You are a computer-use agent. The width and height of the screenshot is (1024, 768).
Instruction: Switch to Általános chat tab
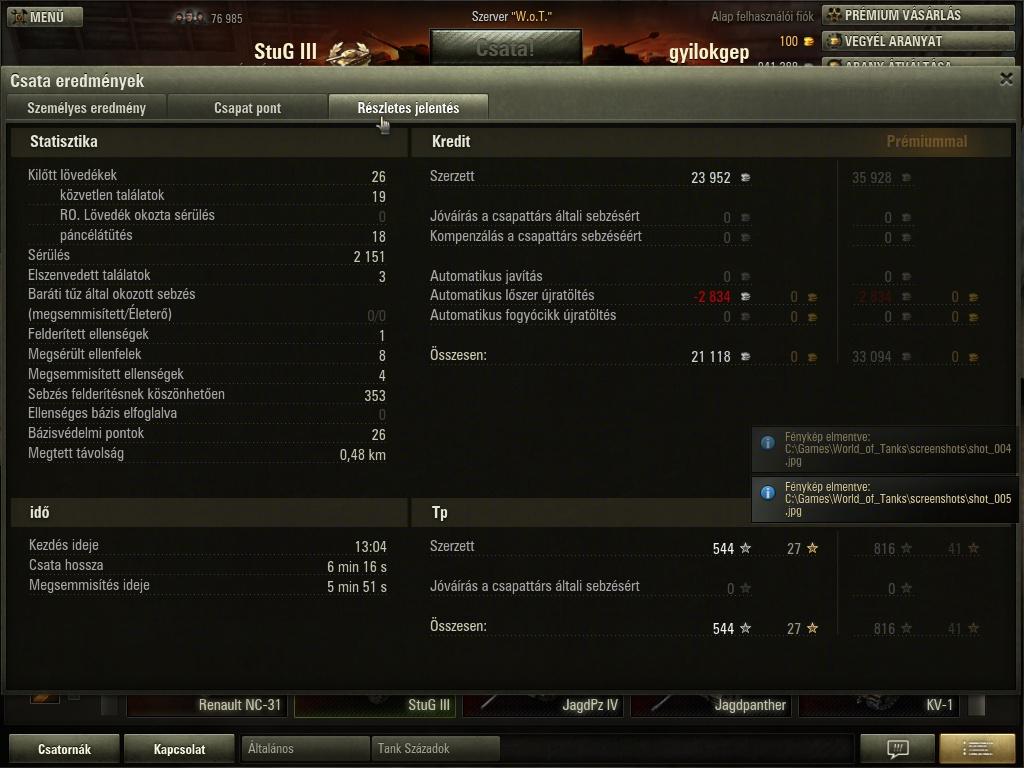coord(305,748)
